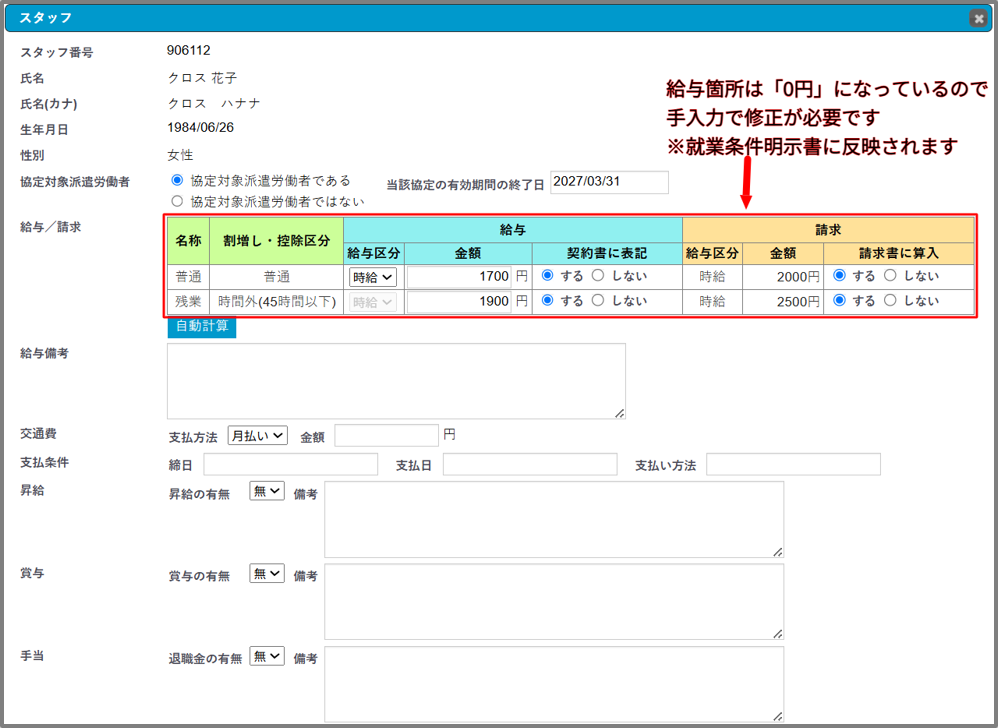998x728 pixels.
Task: Click the 自動計算 button
Action: [x=202, y=326]
